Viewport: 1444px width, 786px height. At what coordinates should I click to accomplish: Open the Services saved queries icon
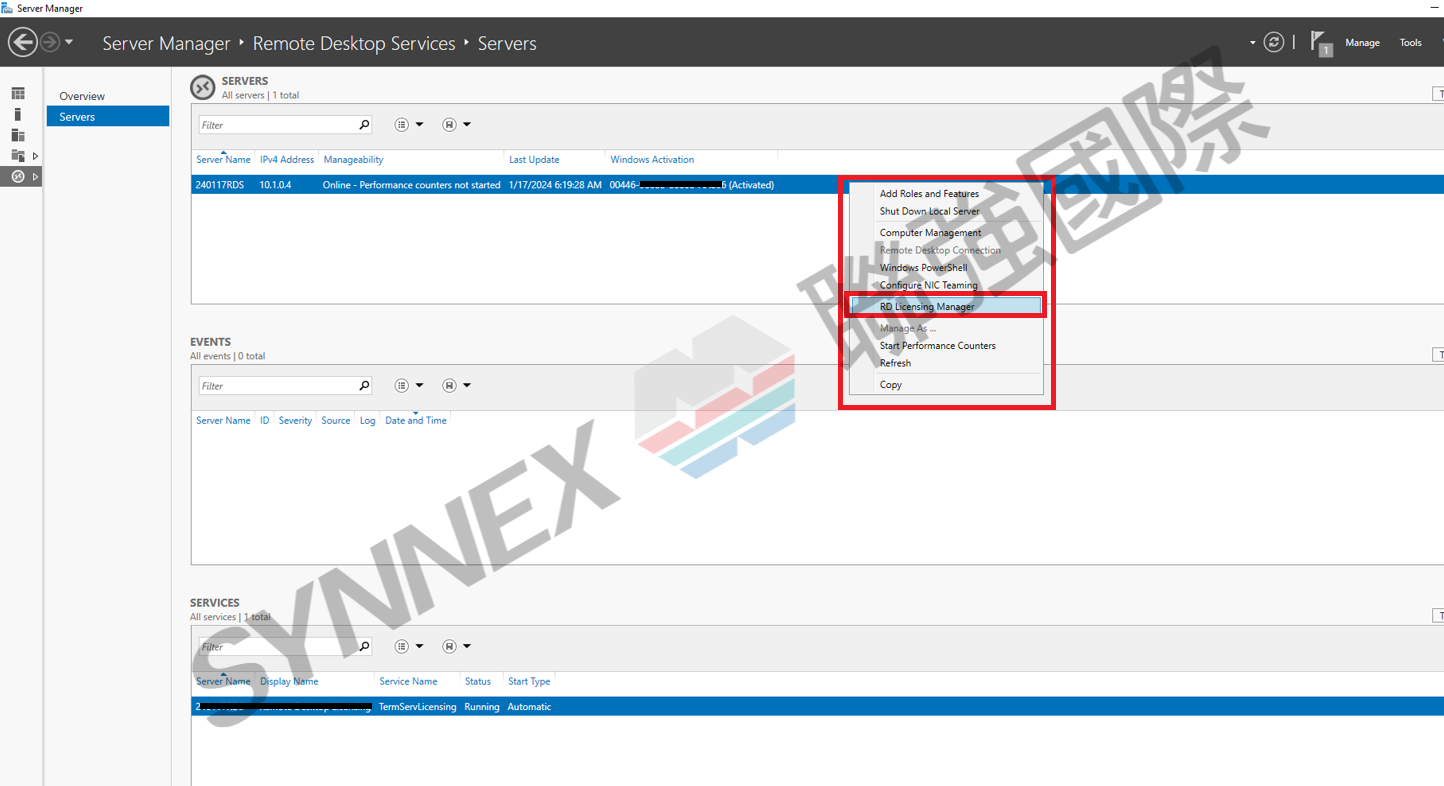(450, 647)
